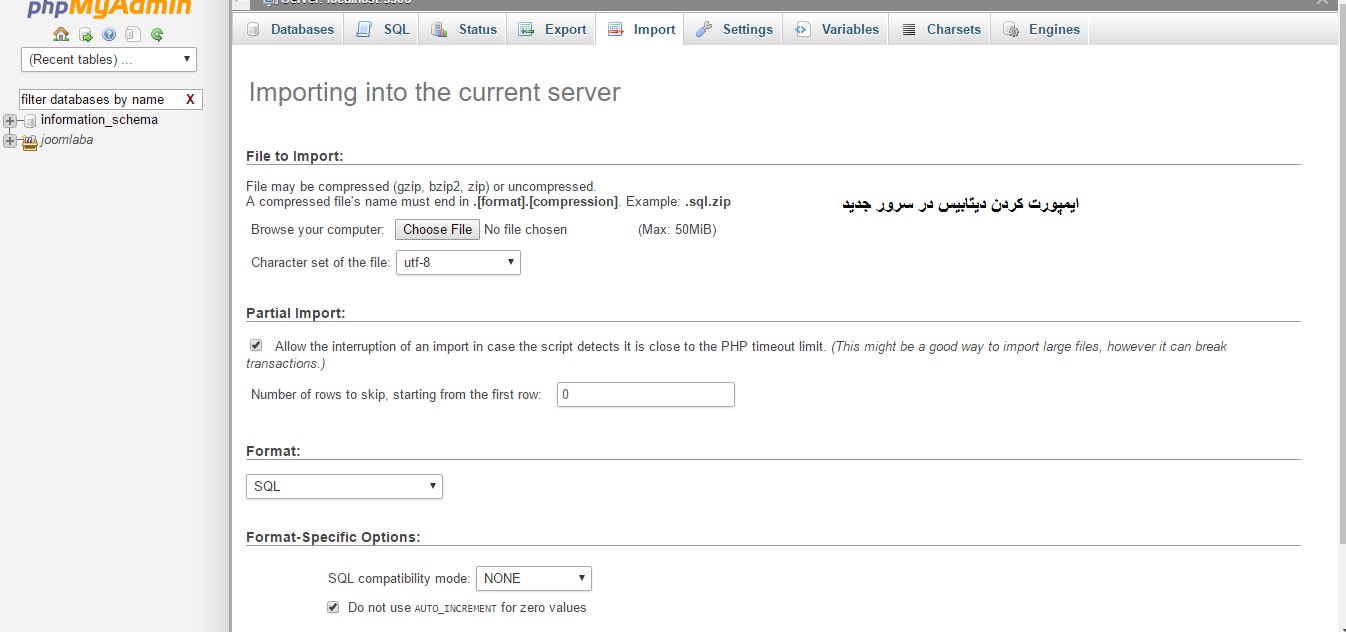Click the Variables tab icon
Screen dimensions: 1346x632
[x=803, y=29]
